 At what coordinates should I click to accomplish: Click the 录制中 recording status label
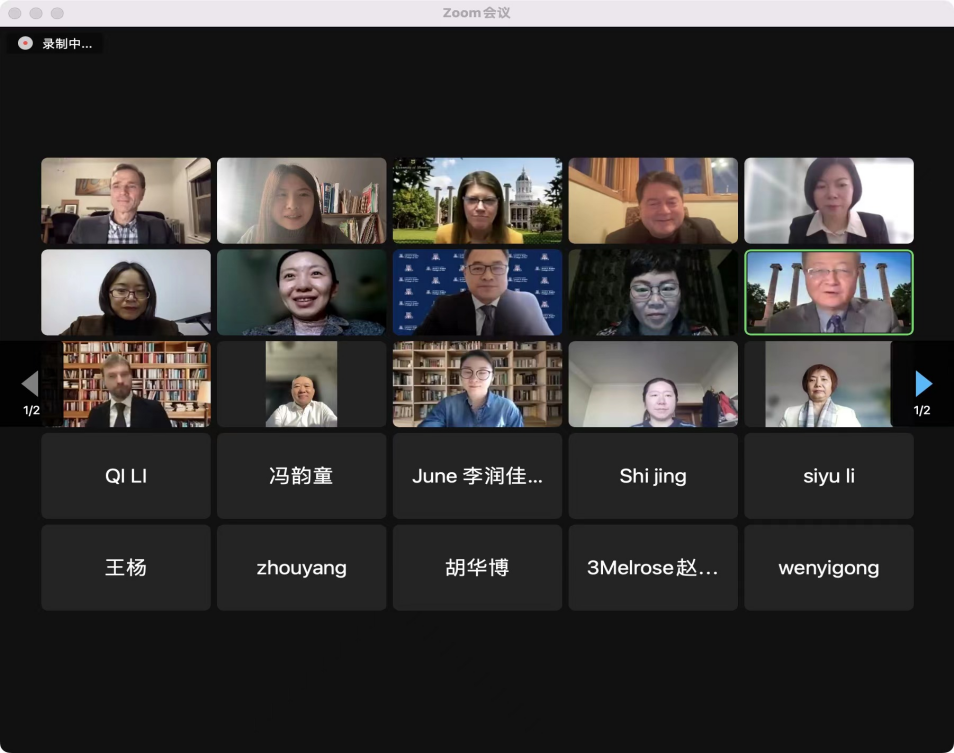67,44
